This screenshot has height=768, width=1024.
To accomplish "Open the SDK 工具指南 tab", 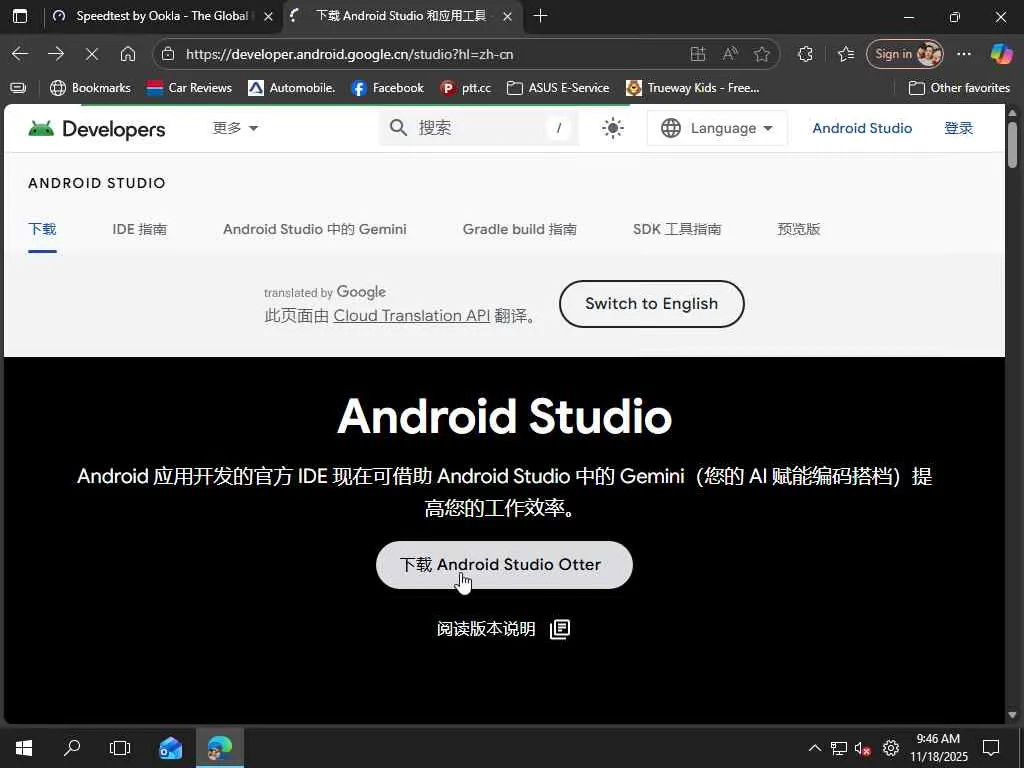I will click(677, 229).
